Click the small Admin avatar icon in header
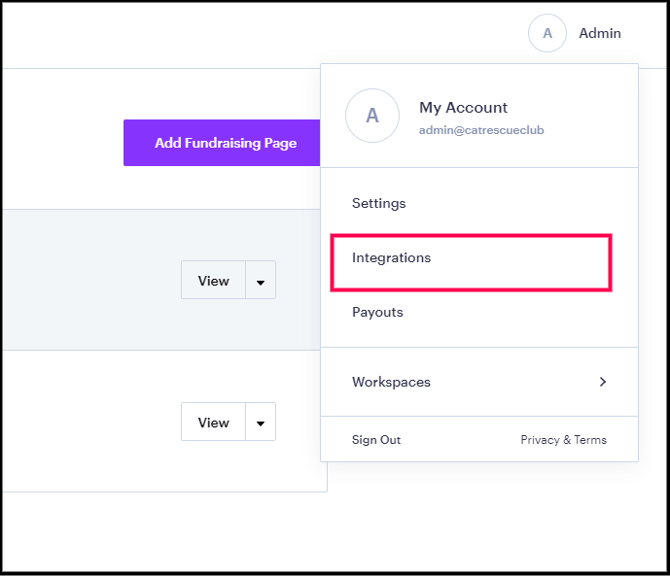The height and width of the screenshot is (576, 670). click(547, 33)
